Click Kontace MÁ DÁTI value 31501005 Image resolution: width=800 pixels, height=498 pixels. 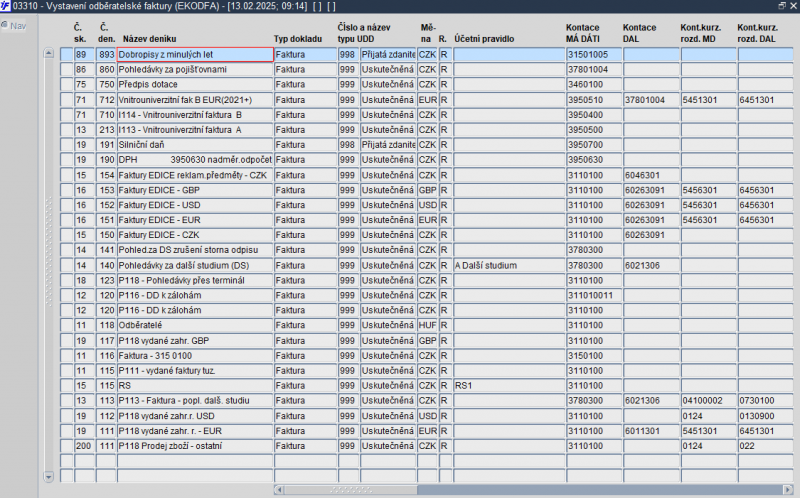click(594, 55)
